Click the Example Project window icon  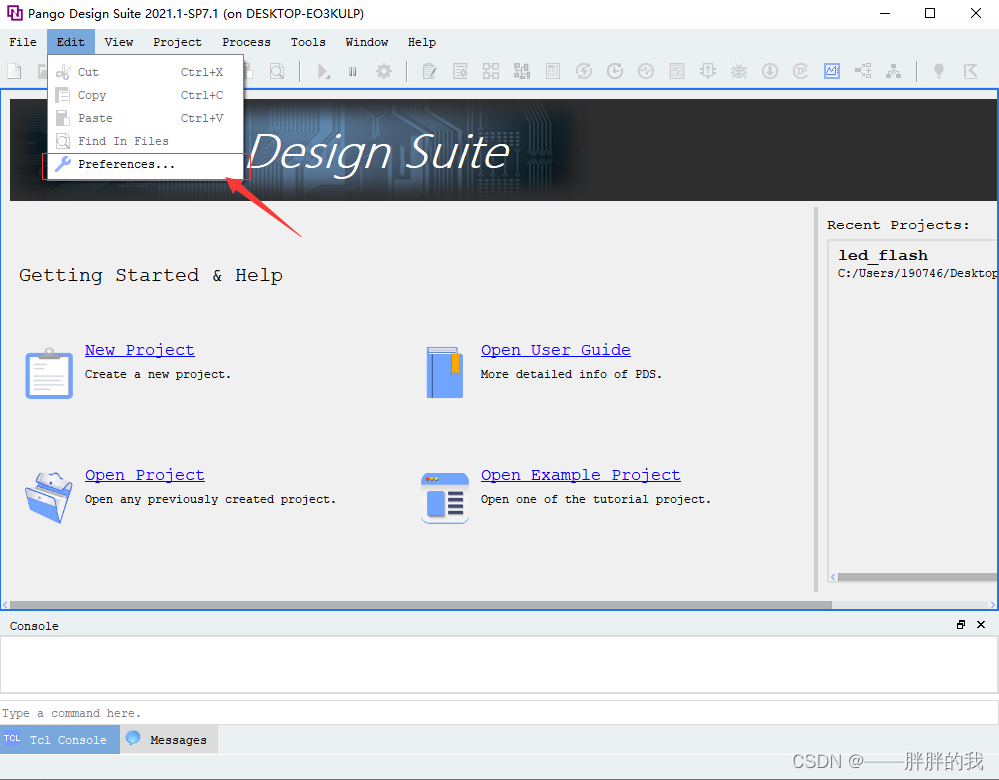(x=445, y=498)
